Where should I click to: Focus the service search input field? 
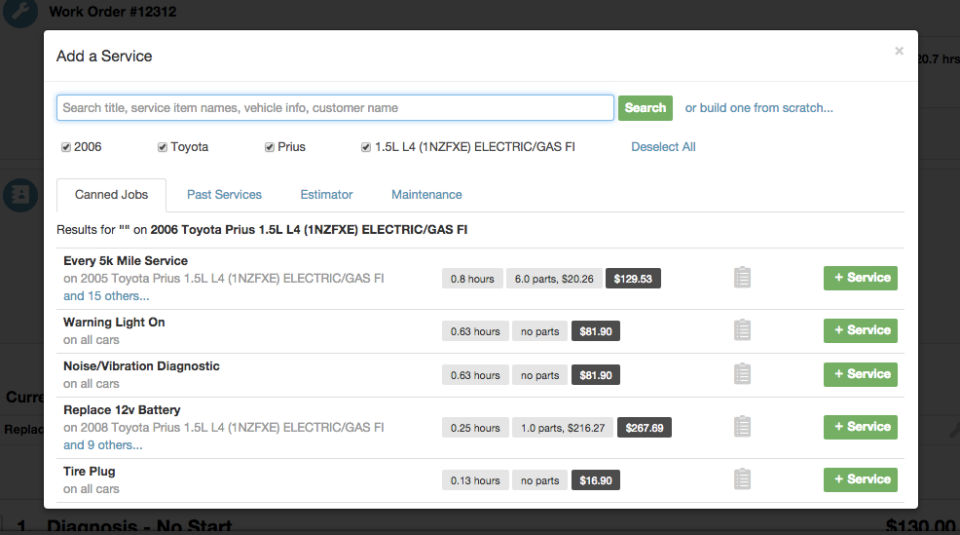[335, 108]
